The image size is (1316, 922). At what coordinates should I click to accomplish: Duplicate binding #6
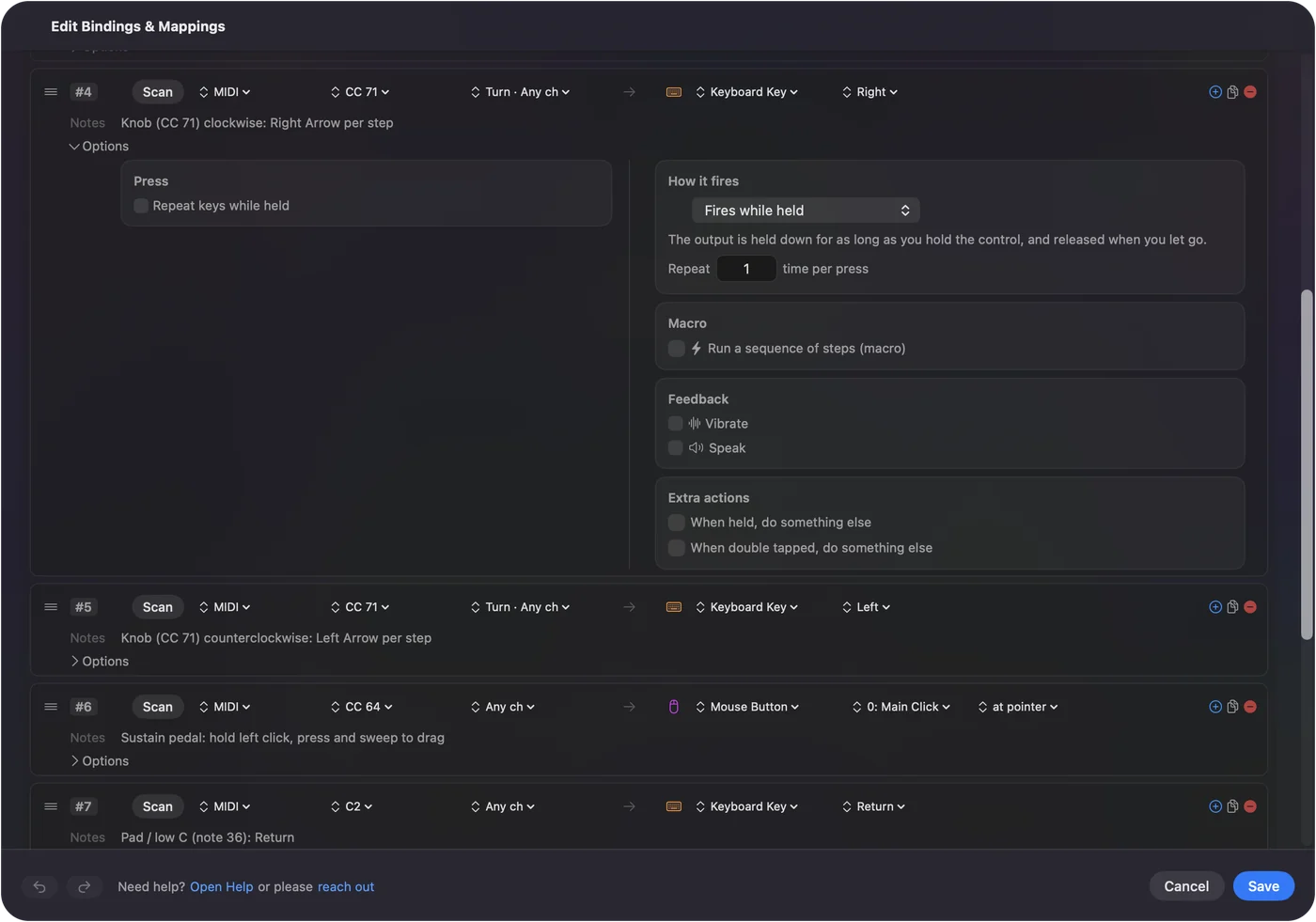pyautogui.click(x=1232, y=707)
